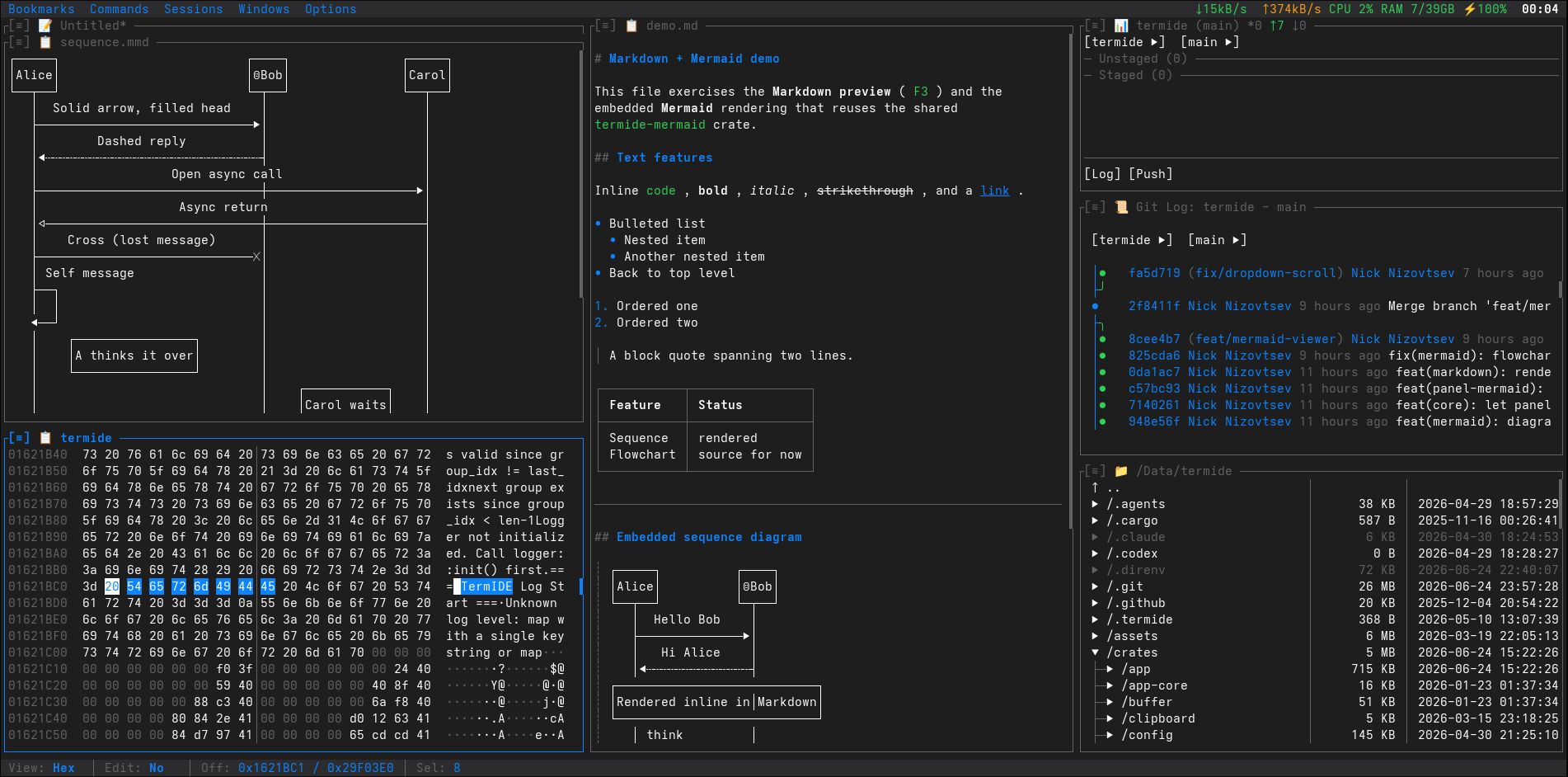Click the [Log] button
The width and height of the screenshot is (1568, 777).
pyautogui.click(x=1102, y=174)
